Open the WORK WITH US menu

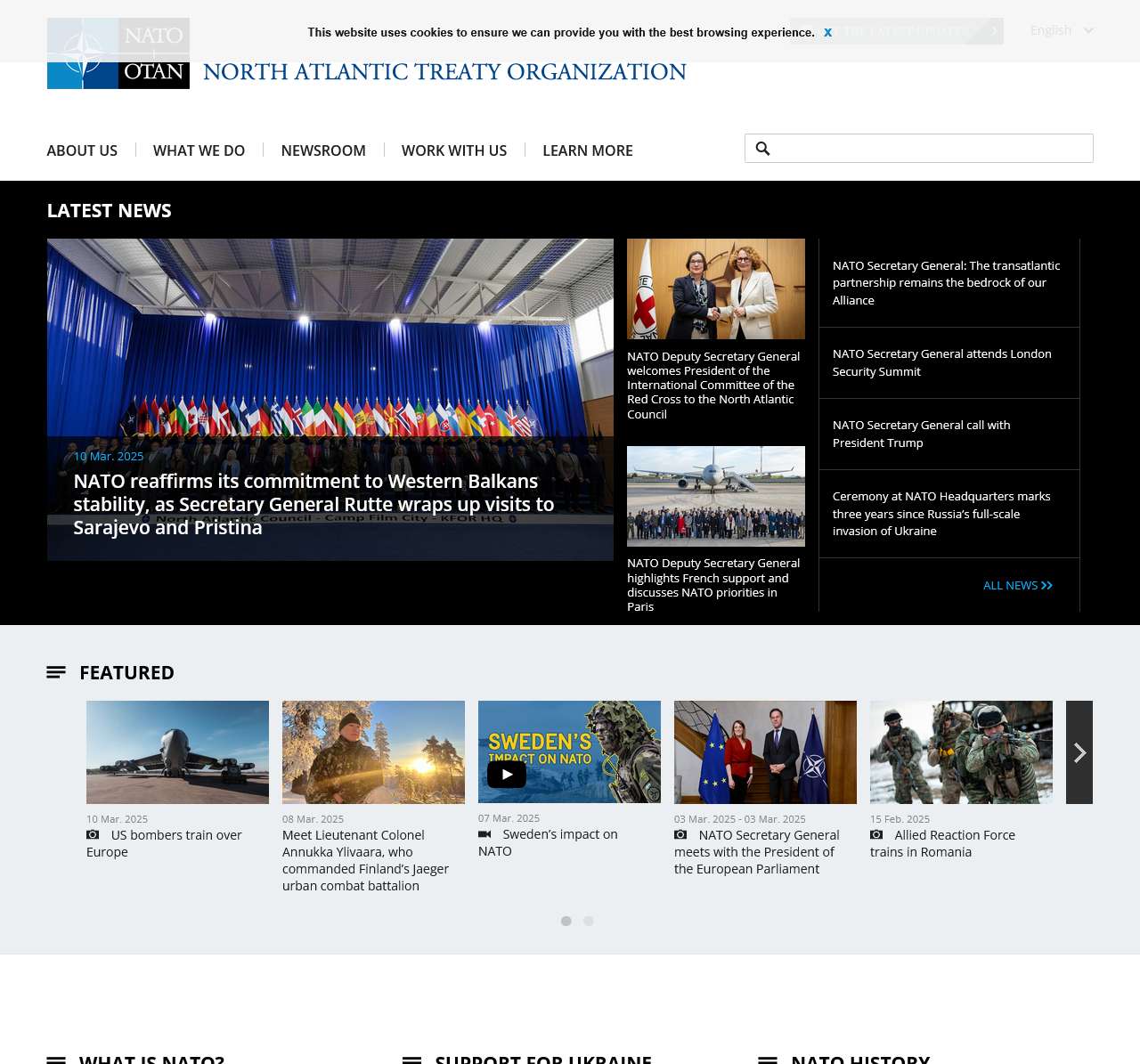tap(454, 150)
